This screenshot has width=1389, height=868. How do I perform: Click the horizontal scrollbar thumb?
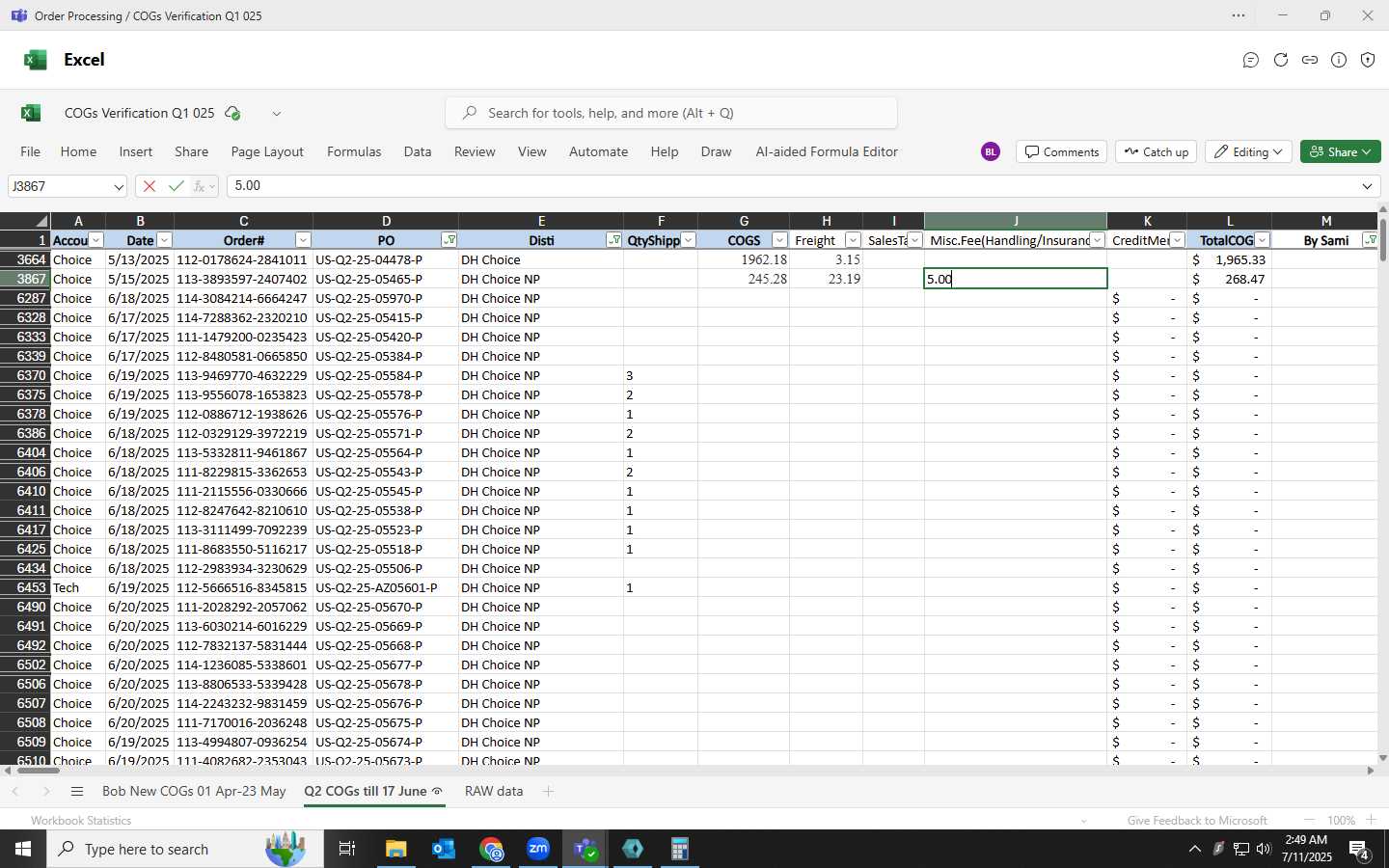[x=39, y=770]
